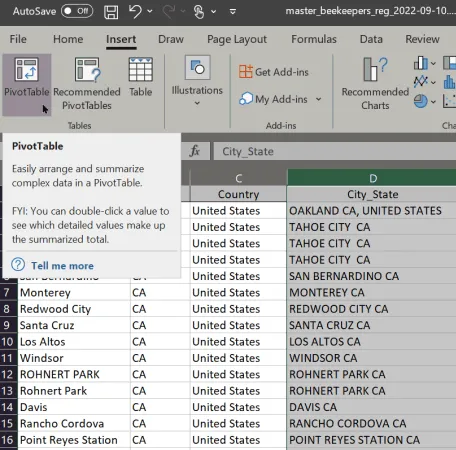Click the WINDSOR CA cell
Viewport: 456px width, 450px height.
pyautogui.click(x=372, y=358)
